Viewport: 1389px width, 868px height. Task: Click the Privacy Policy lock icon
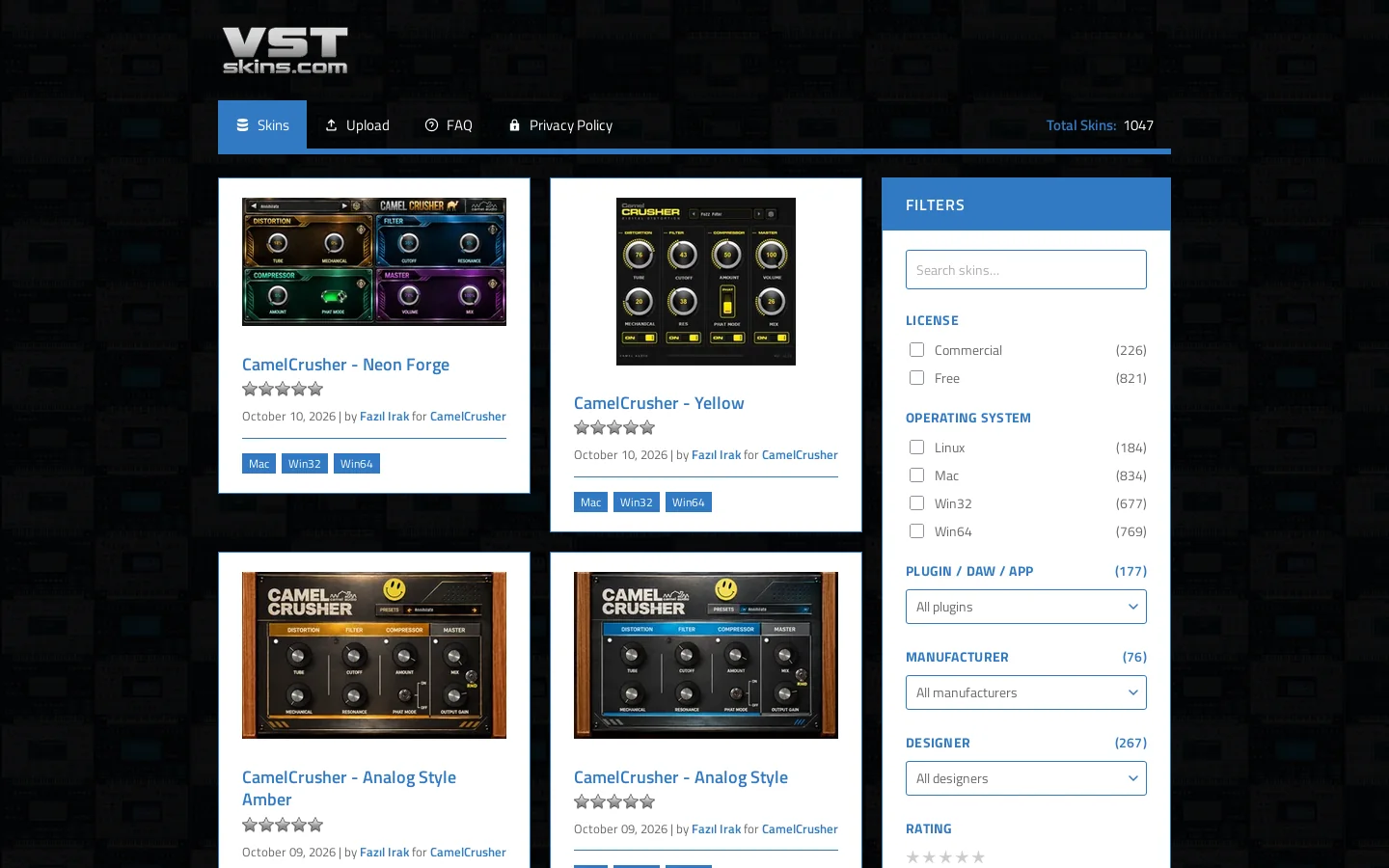[x=515, y=125]
